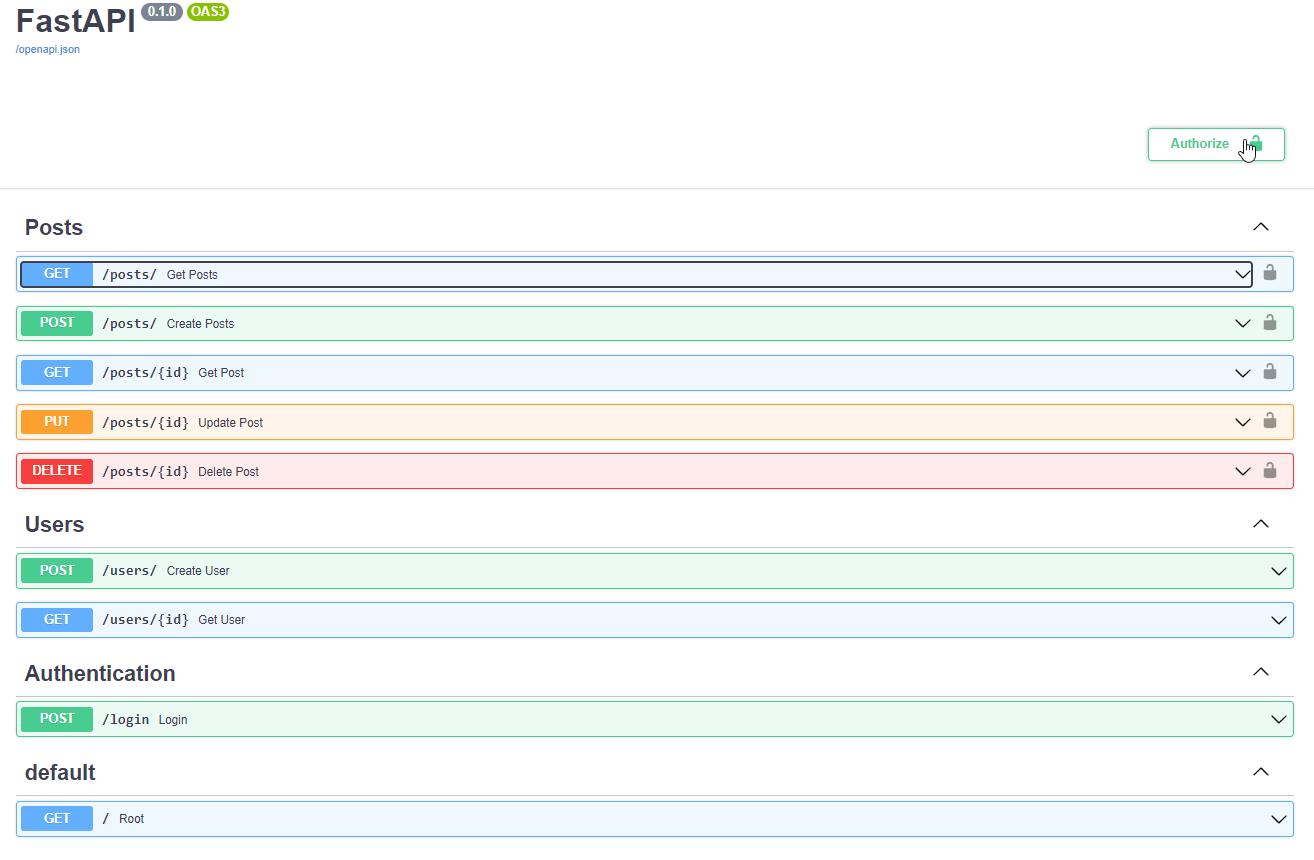Collapse the Posts section
1314x860 pixels.
click(1260, 226)
